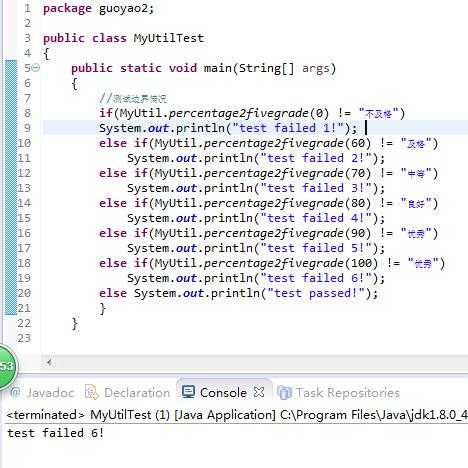
Task: Click percentage2fivegrade(60) call
Action: click(287, 143)
